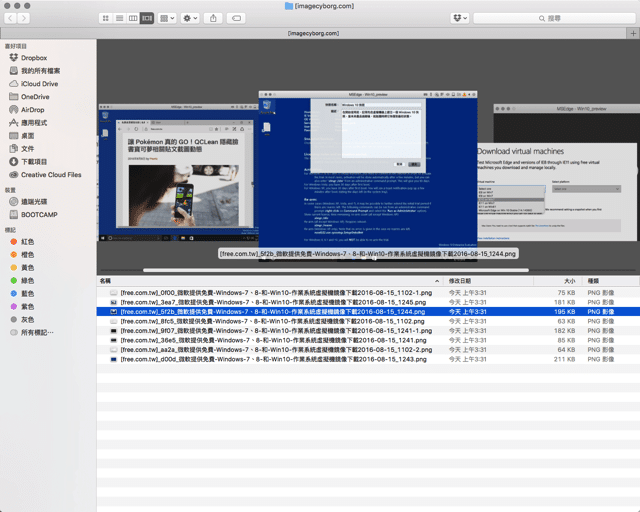Screen dimensions: 640x512
Task: Add a new tab with the plus button
Action: pos(632,33)
